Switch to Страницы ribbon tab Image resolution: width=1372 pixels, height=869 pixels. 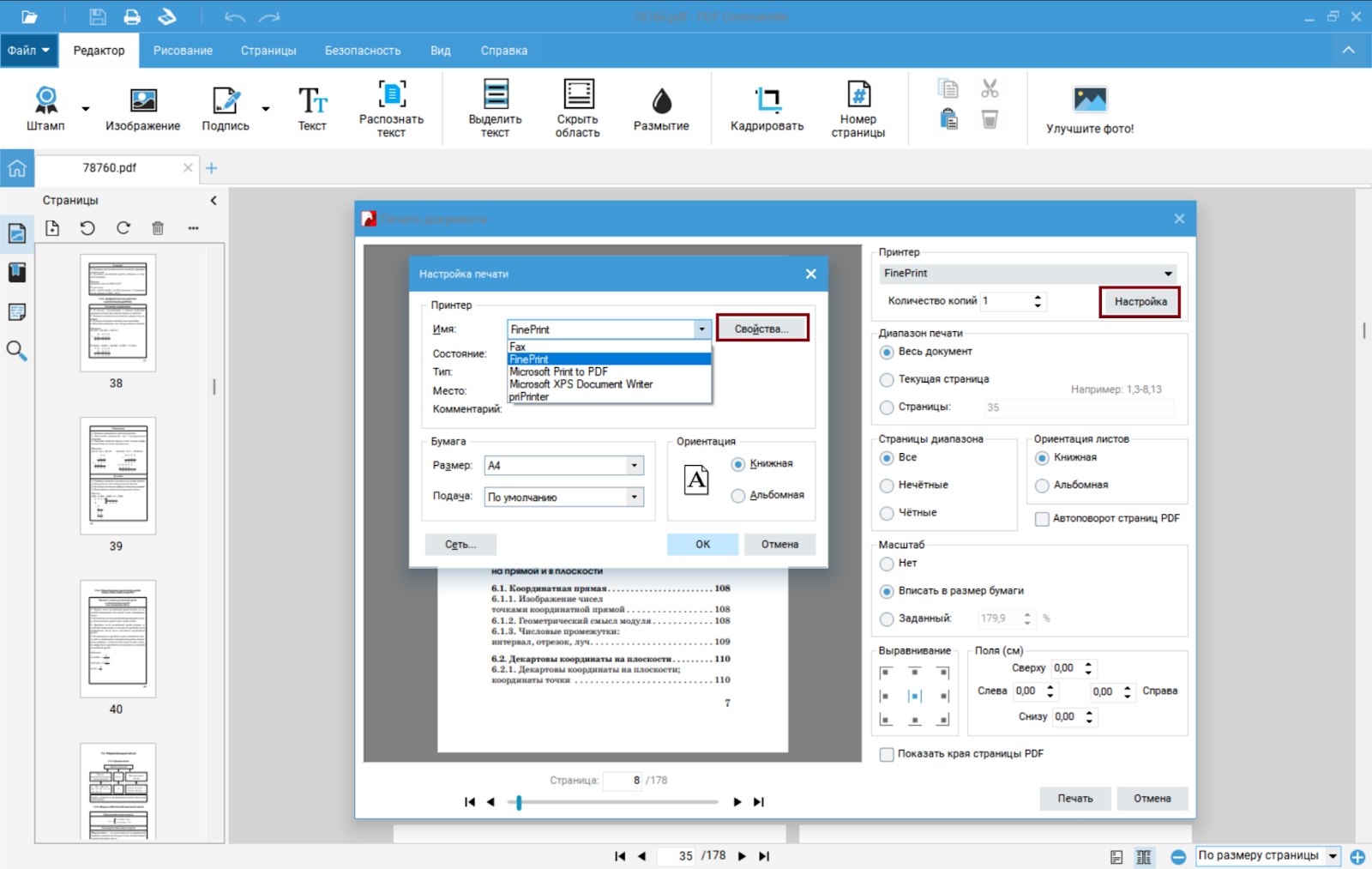[268, 51]
